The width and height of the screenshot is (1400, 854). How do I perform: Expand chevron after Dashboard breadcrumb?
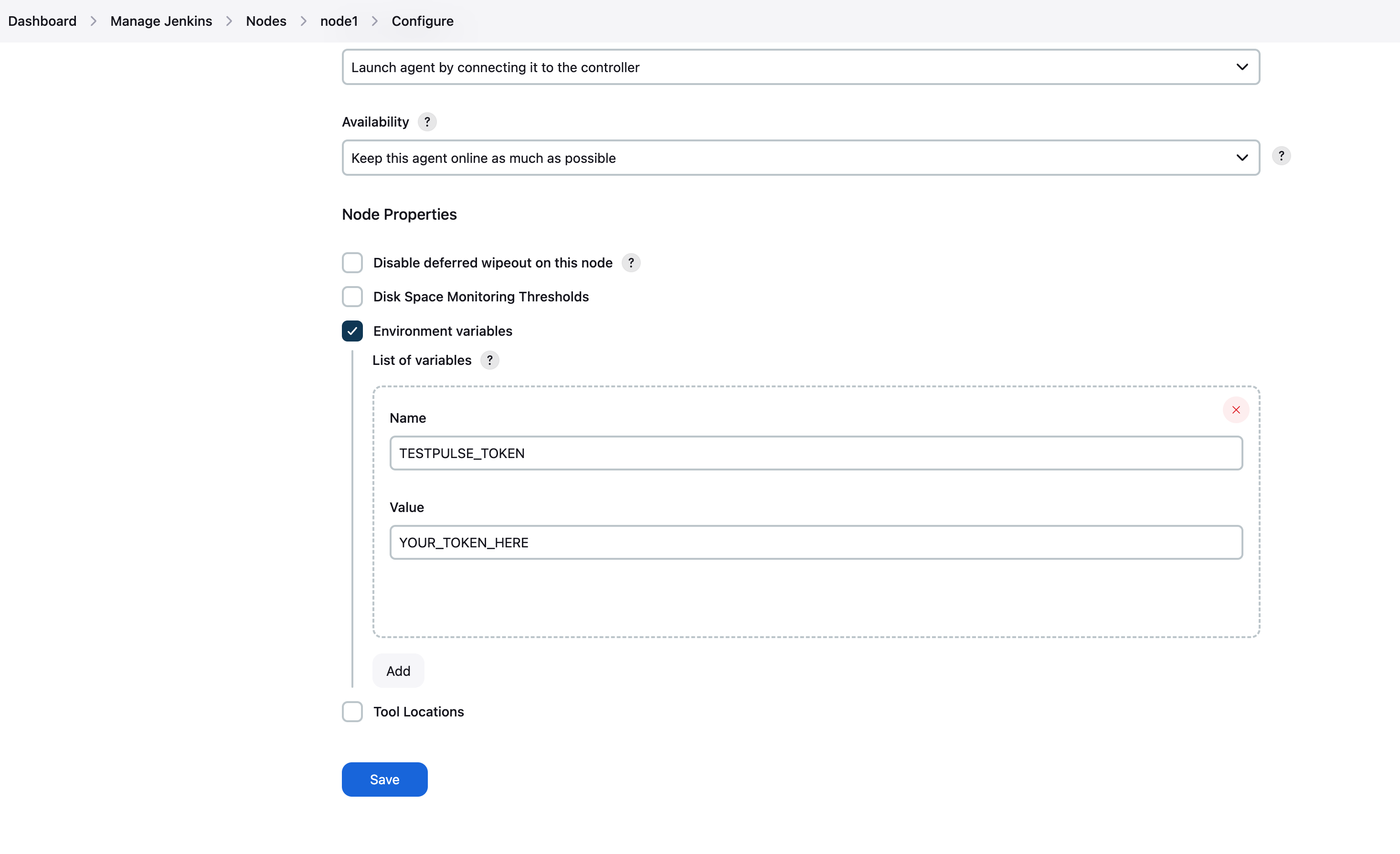coord(93,21)
